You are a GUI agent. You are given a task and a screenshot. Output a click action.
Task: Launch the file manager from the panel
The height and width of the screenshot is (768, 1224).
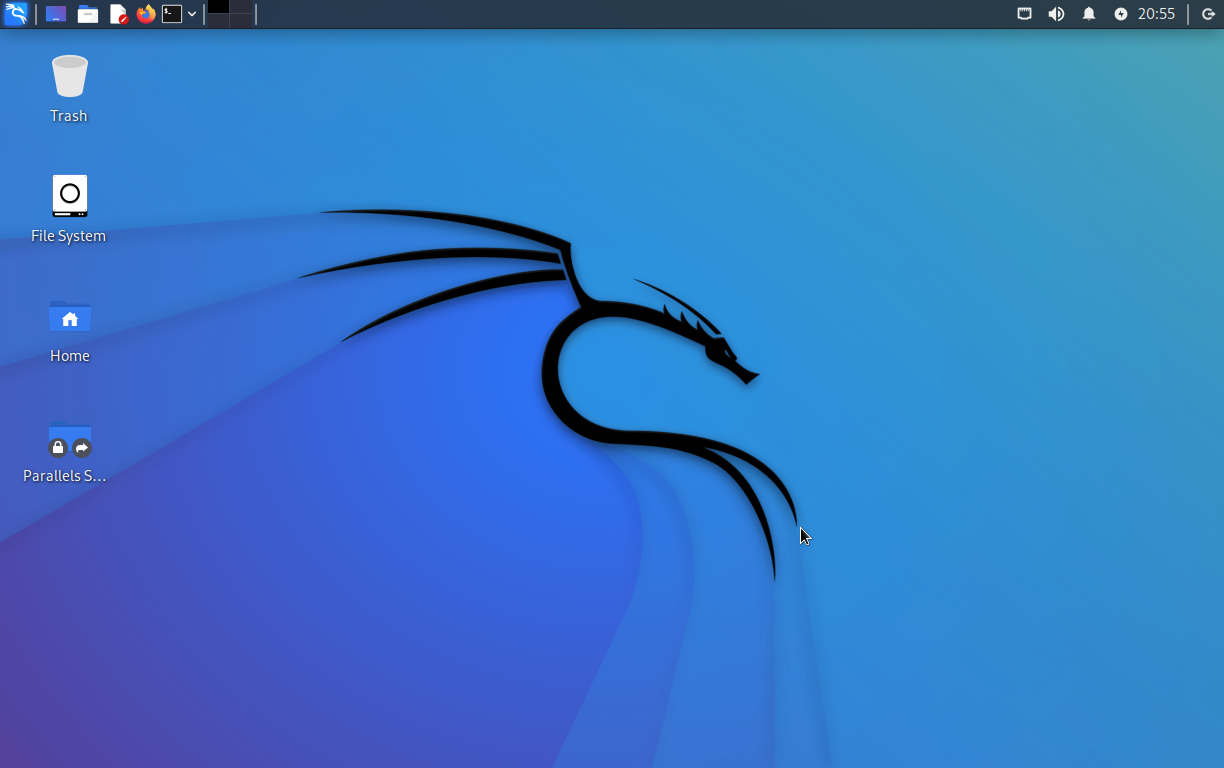pos(88,14)
